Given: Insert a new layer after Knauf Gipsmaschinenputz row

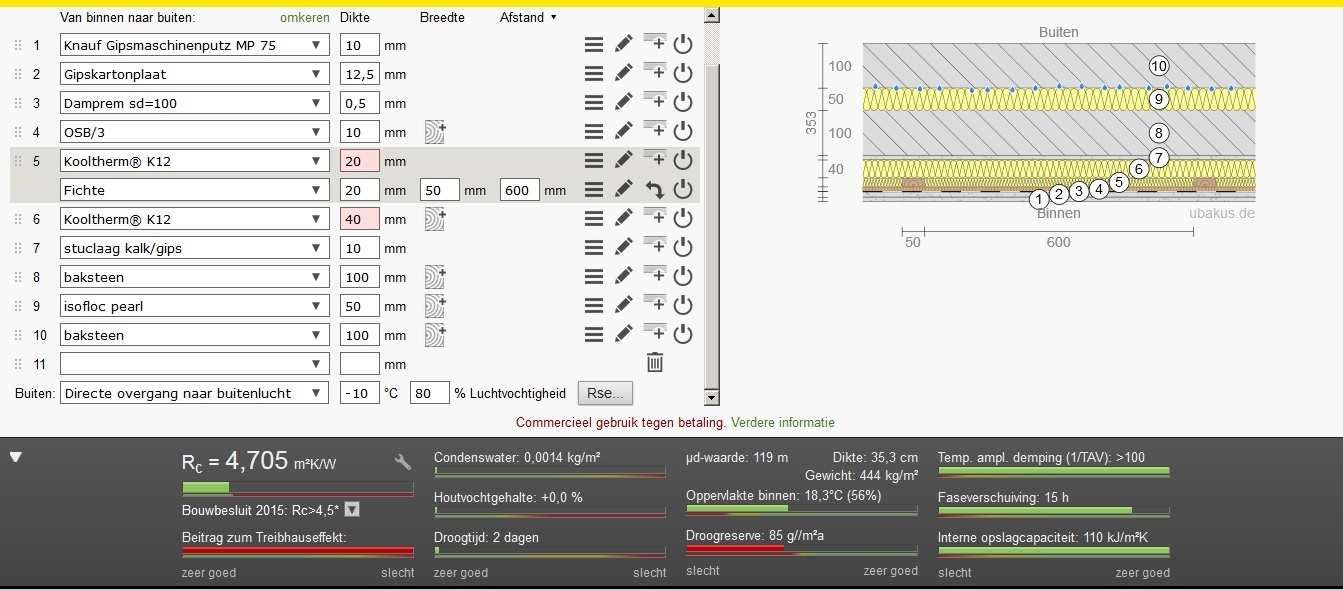Looking at the screenshot, I should pyautogui.click(x=655, y=43).
